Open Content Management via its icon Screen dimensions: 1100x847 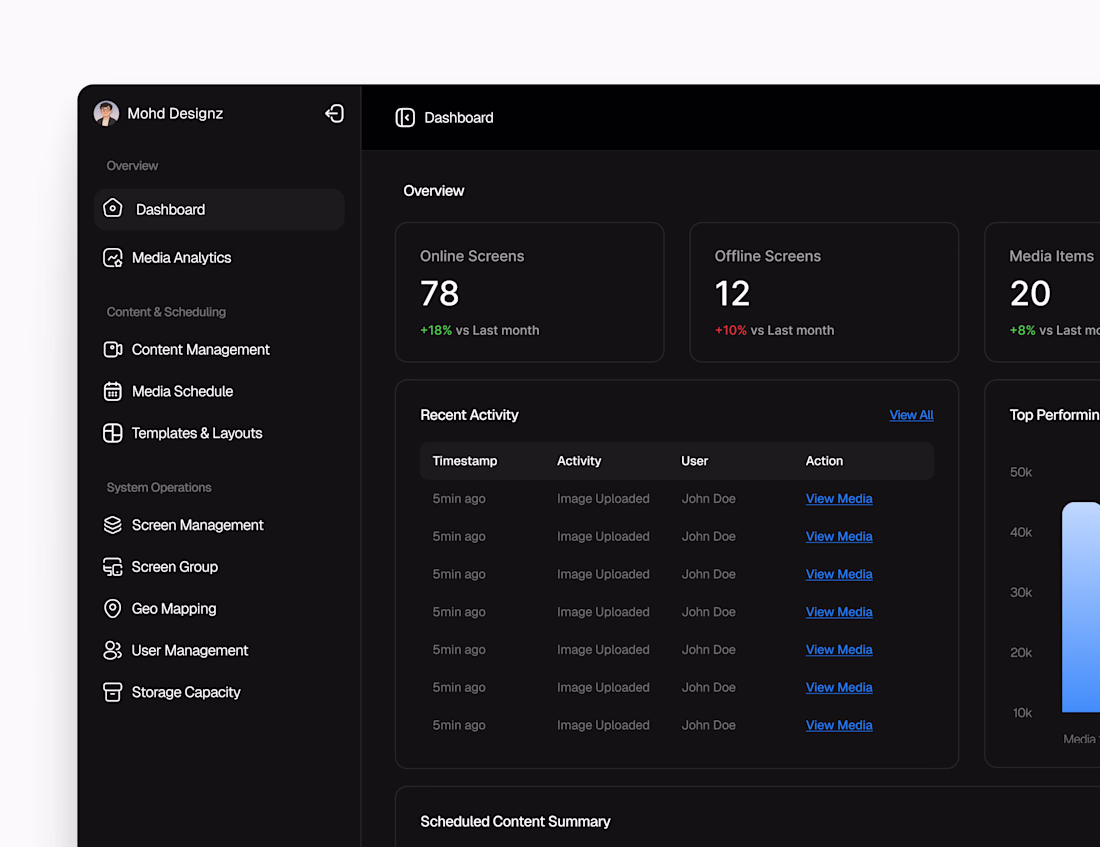click(x=113, y=350)
